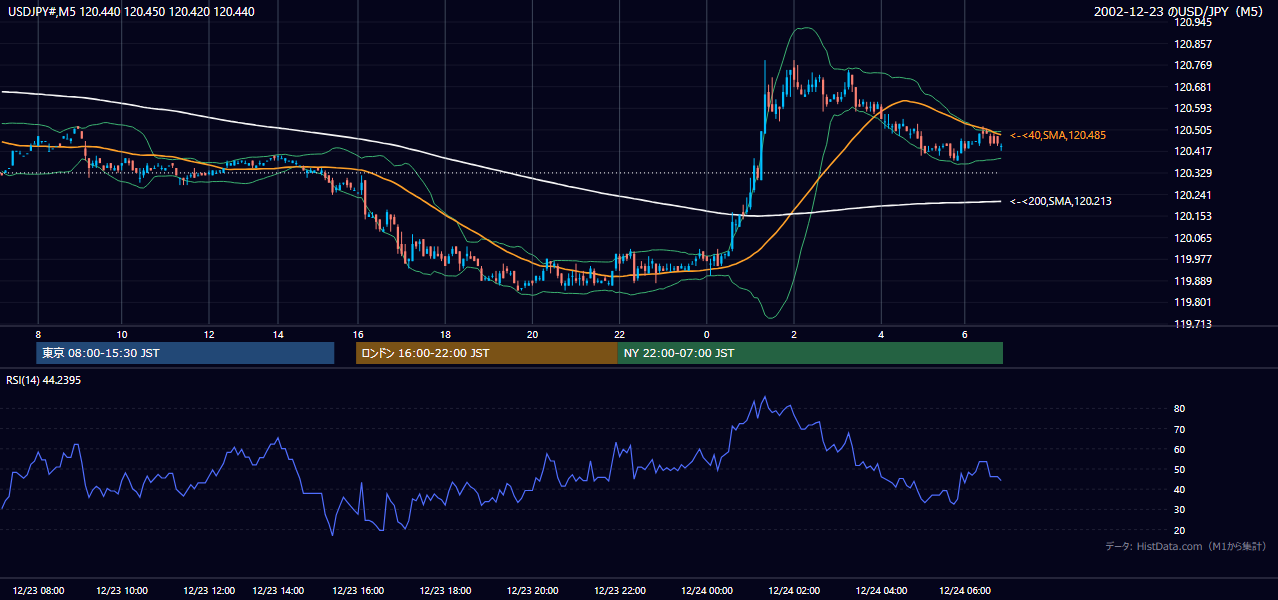Click price axis value 120.681
The image size is (1278, 600).
[x=1194, y=87]
